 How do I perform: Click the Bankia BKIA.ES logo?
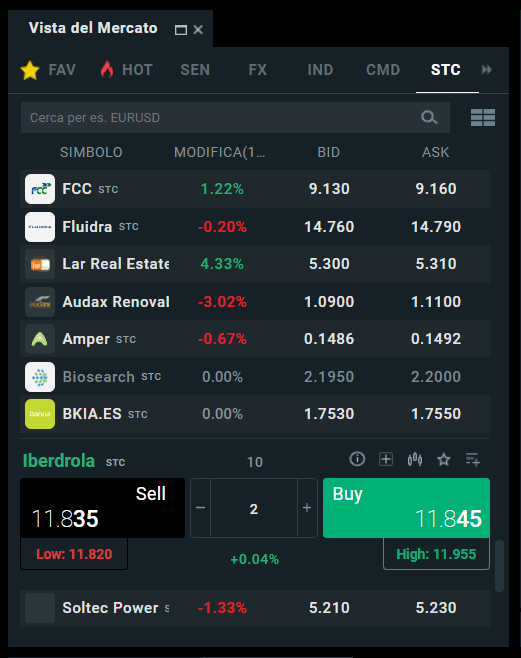click(40, 414)
